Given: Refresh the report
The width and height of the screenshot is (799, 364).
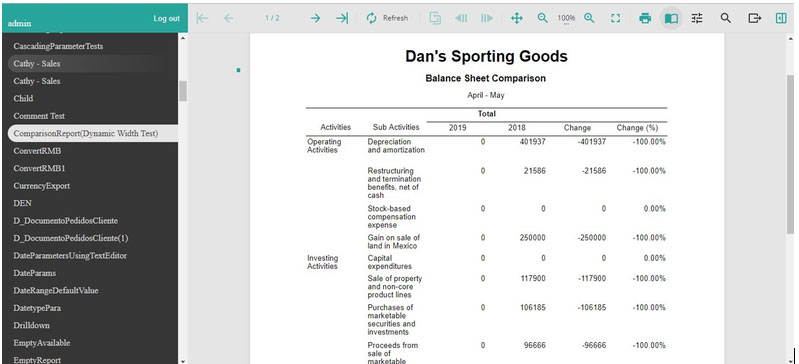Looking at the screenshot, I should tap(387, 18).
